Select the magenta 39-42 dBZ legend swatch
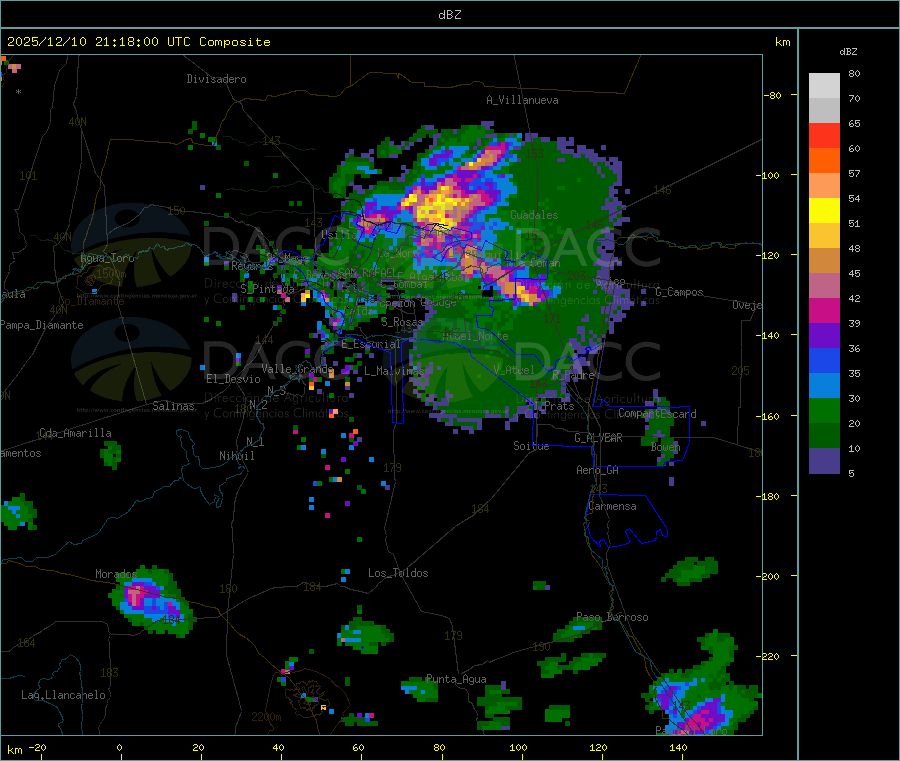 click(x=824, y=310)
